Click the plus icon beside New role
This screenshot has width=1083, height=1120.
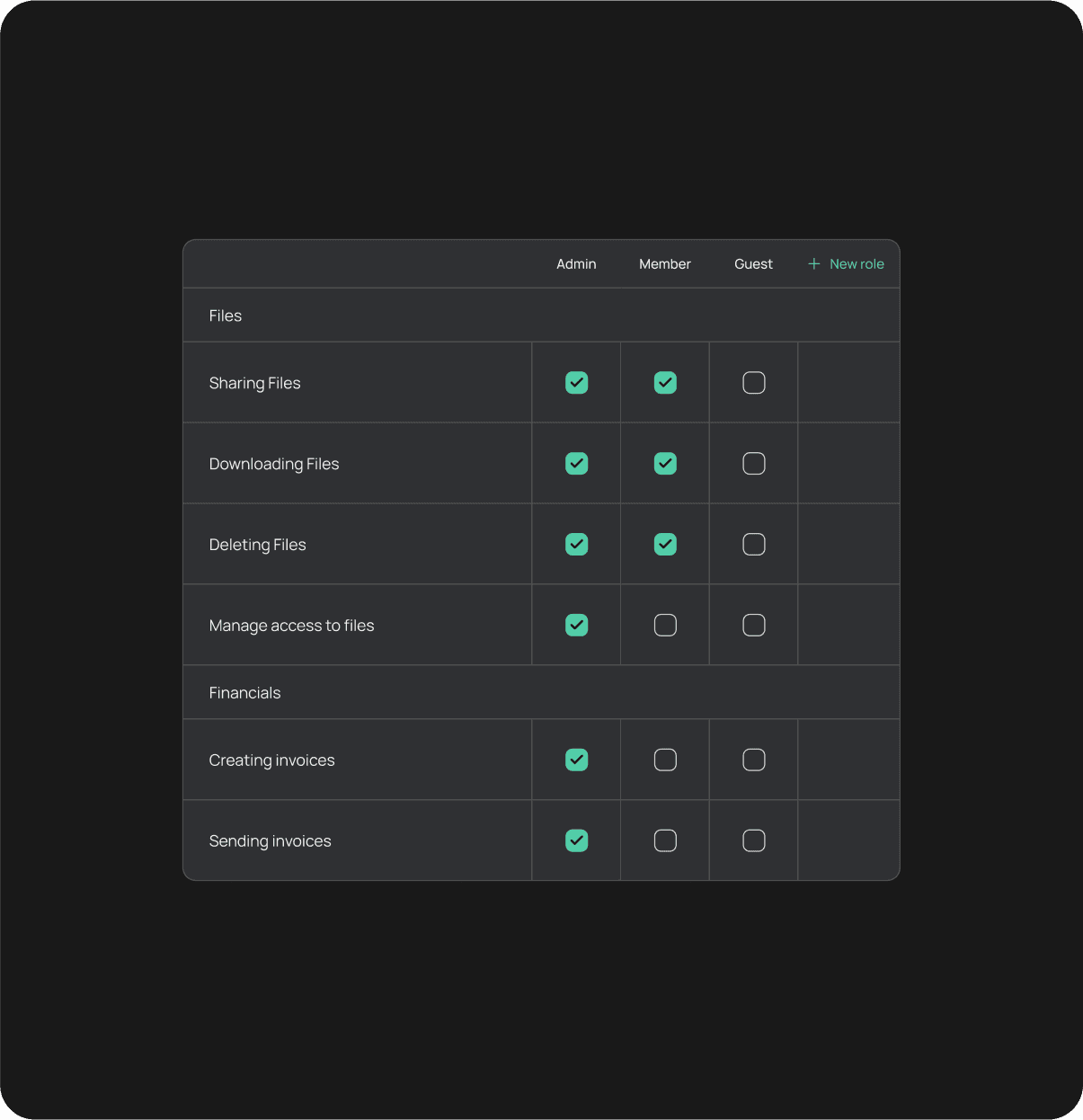point(813,264)
